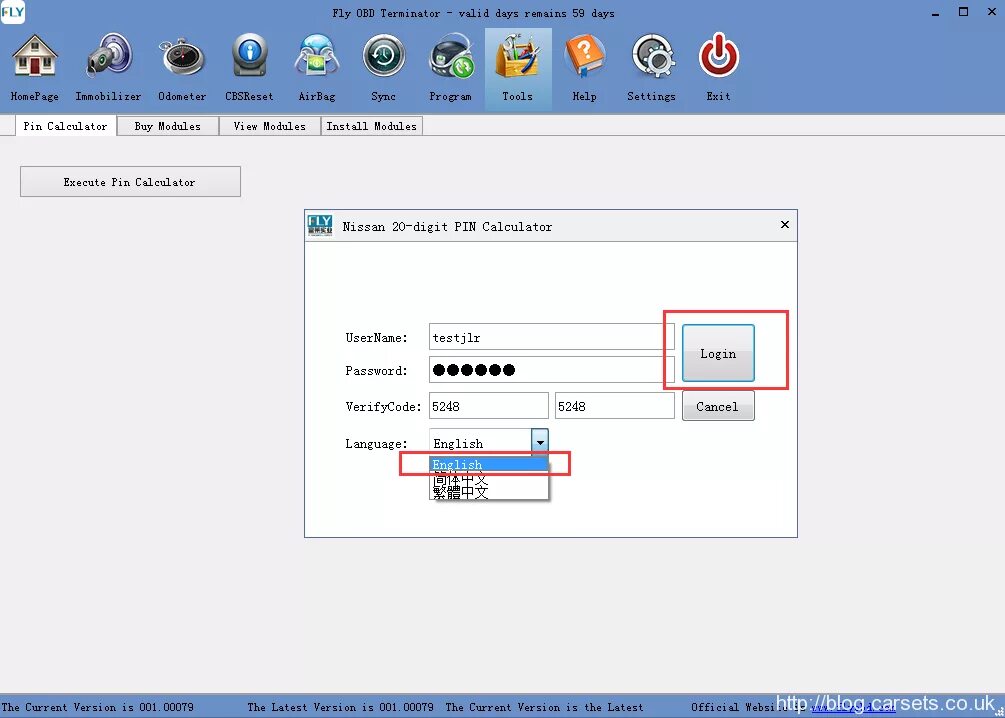1005x718 pixels.
Task: Open the Program icon
Action: (451, 58)
